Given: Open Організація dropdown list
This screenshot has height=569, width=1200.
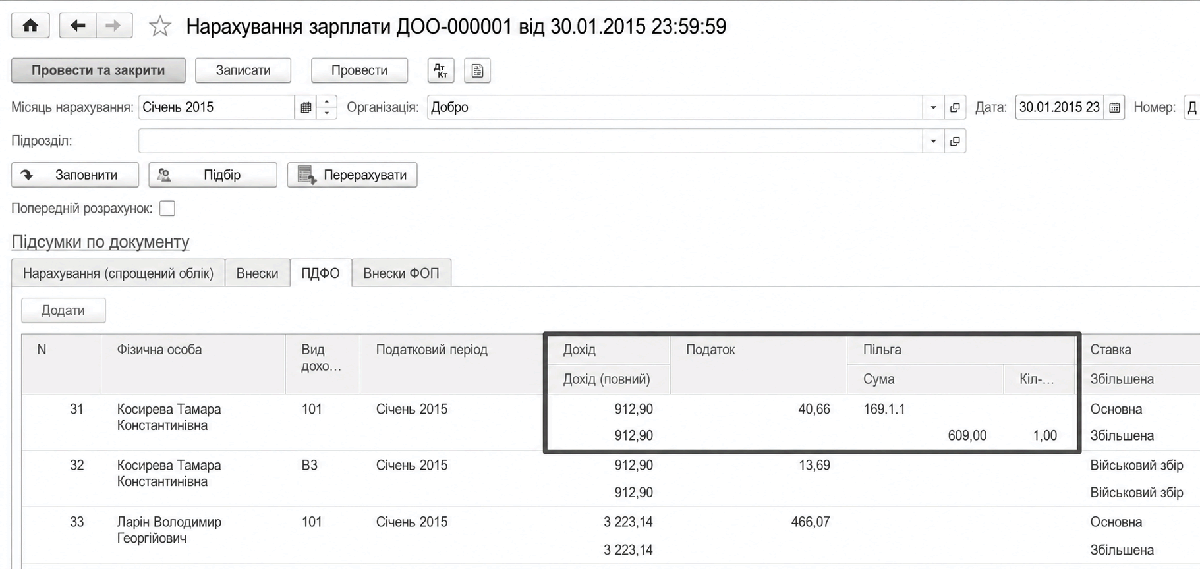Looking at the screenshot, I should 933,107.
